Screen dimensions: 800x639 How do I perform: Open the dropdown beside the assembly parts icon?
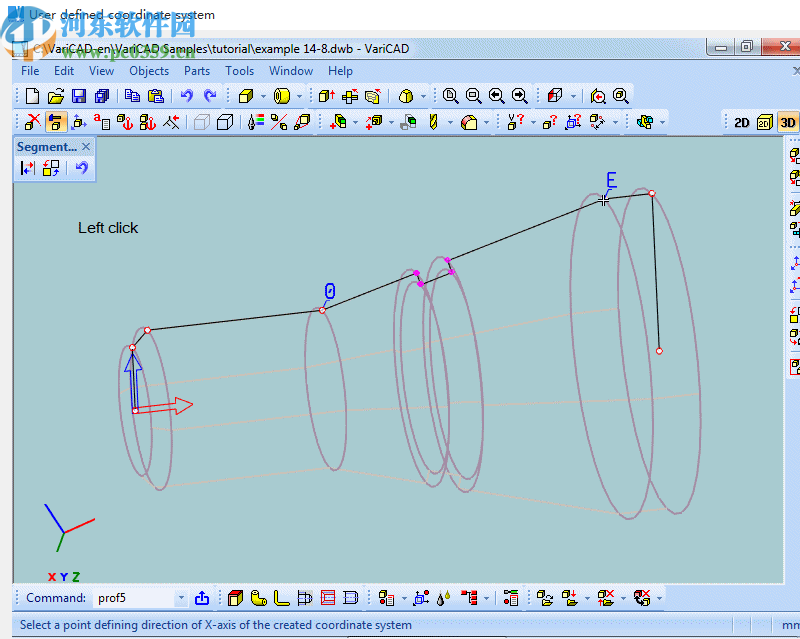coord(662,122)
